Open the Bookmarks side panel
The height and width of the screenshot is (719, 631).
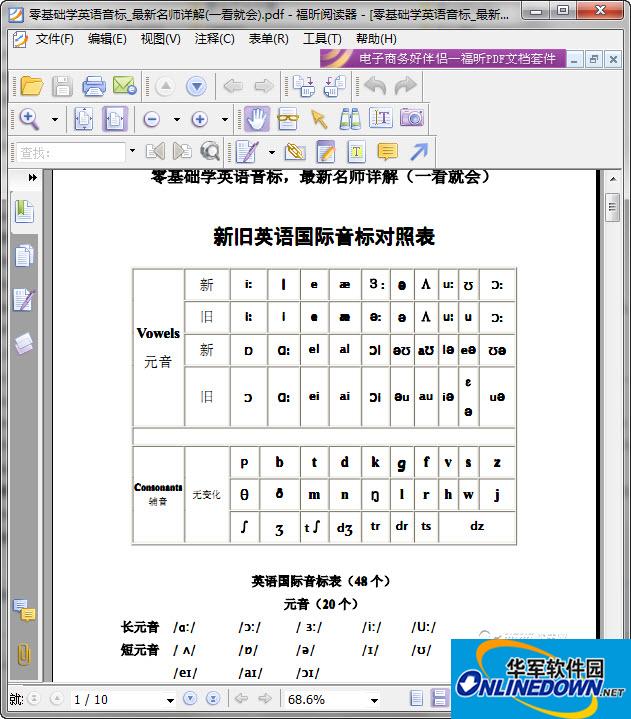pos(24,212)
